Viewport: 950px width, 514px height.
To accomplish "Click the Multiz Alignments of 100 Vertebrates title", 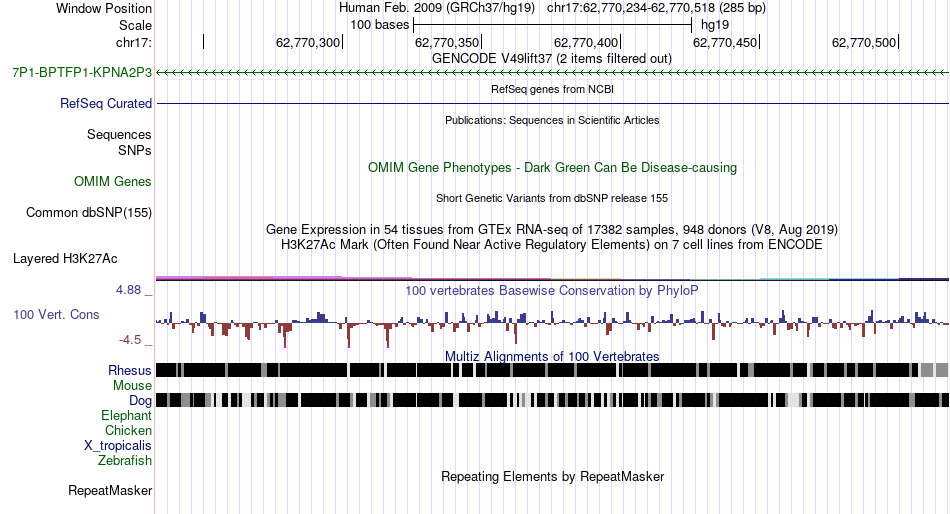I will tap(552, 356).
